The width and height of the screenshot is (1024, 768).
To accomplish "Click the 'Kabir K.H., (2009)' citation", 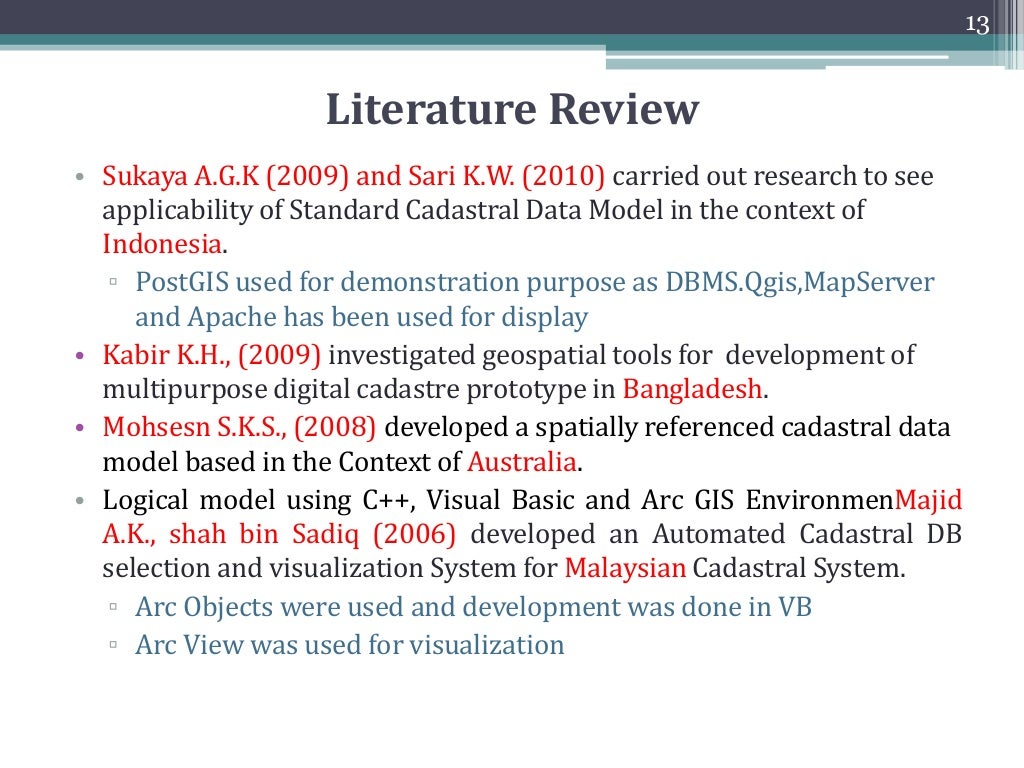I will coord(212,355).
